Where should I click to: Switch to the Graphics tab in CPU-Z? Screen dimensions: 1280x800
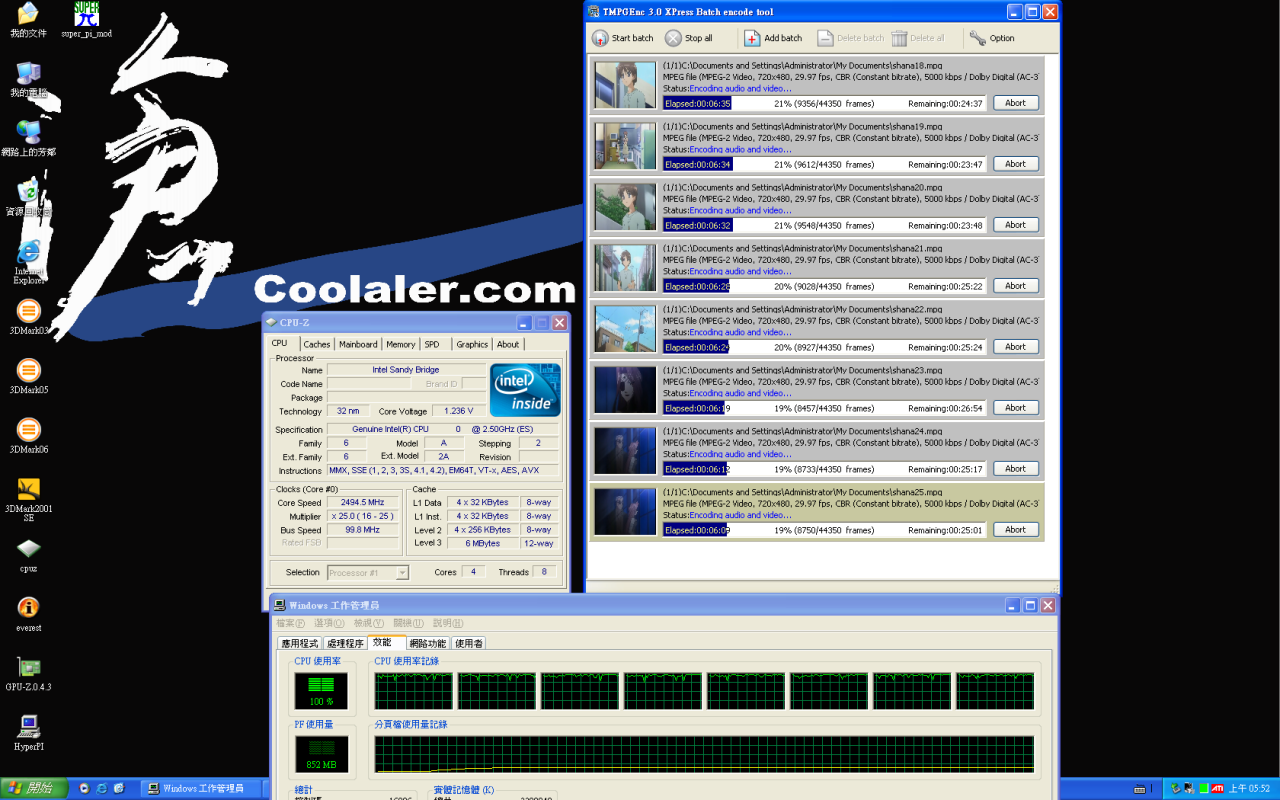[472, 344]
